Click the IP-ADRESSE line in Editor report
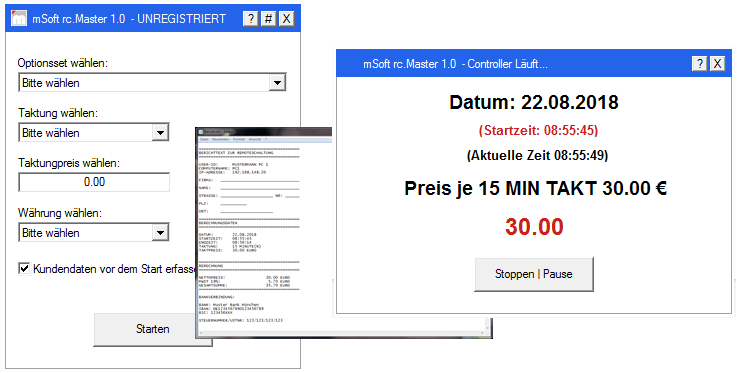Screen dimensions: 737x373 [x=232, y=172]
